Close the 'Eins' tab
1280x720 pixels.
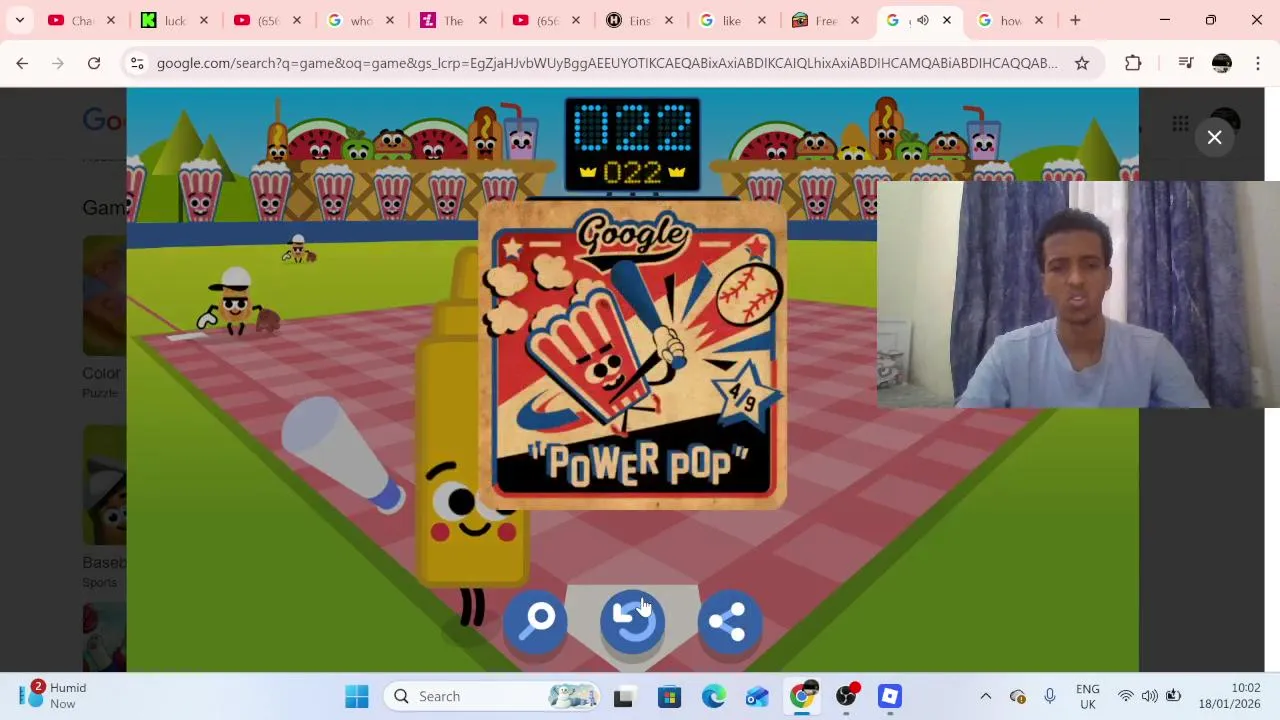[x=669, y=20]
